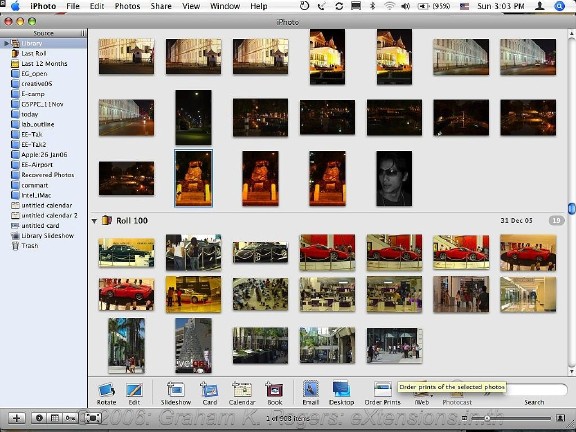
Task: Open the Recovered Photos album
Action: click(47, 175)
